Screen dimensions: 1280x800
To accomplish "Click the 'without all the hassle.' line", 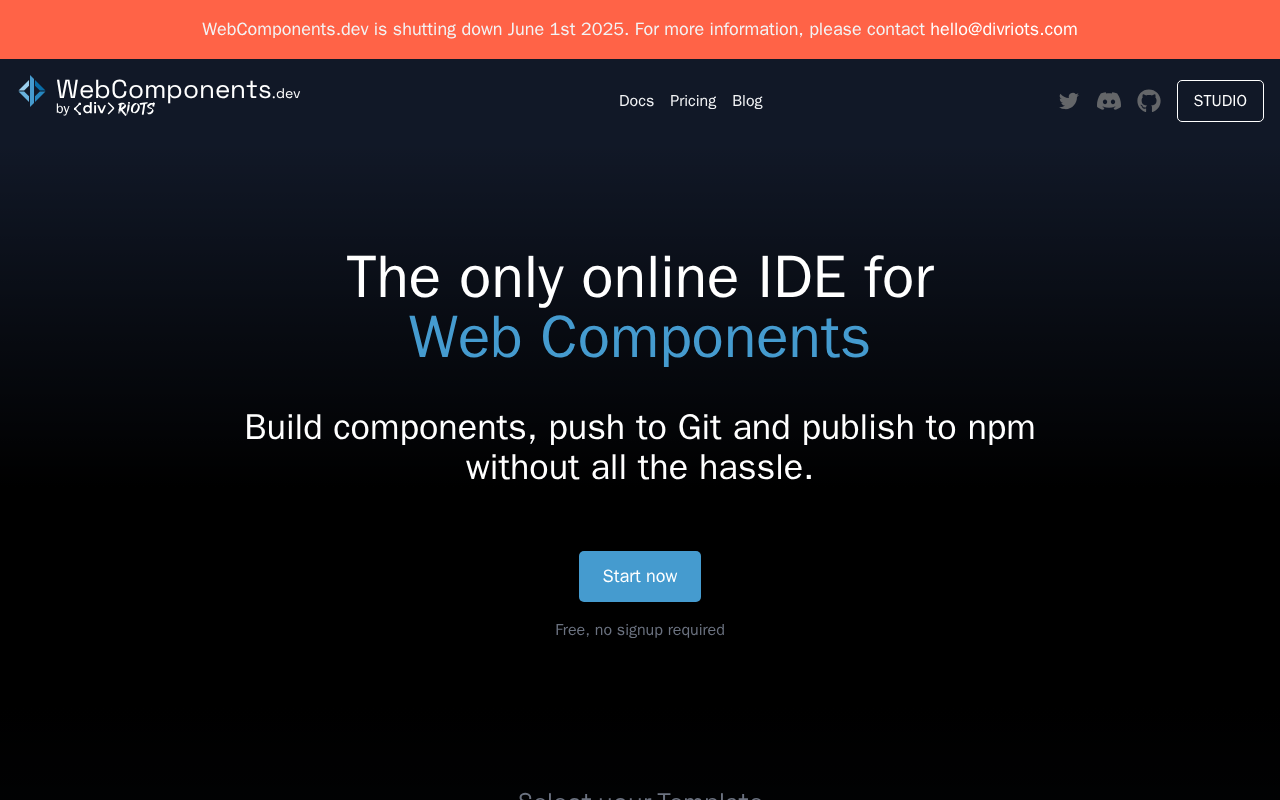I will 640,467.
